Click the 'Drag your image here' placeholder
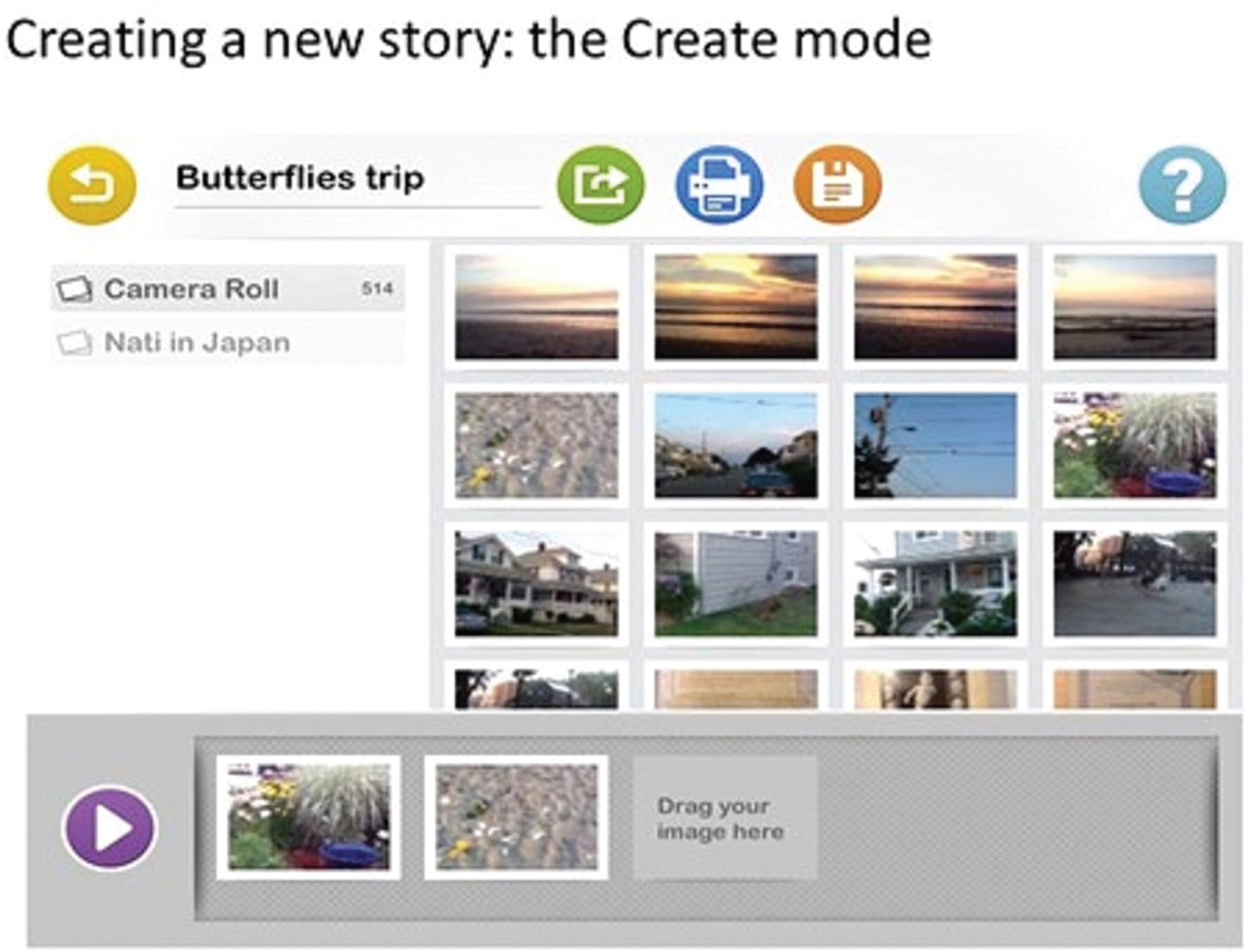The width and height of the screenshot is (1248, 952). pos(724,818)
